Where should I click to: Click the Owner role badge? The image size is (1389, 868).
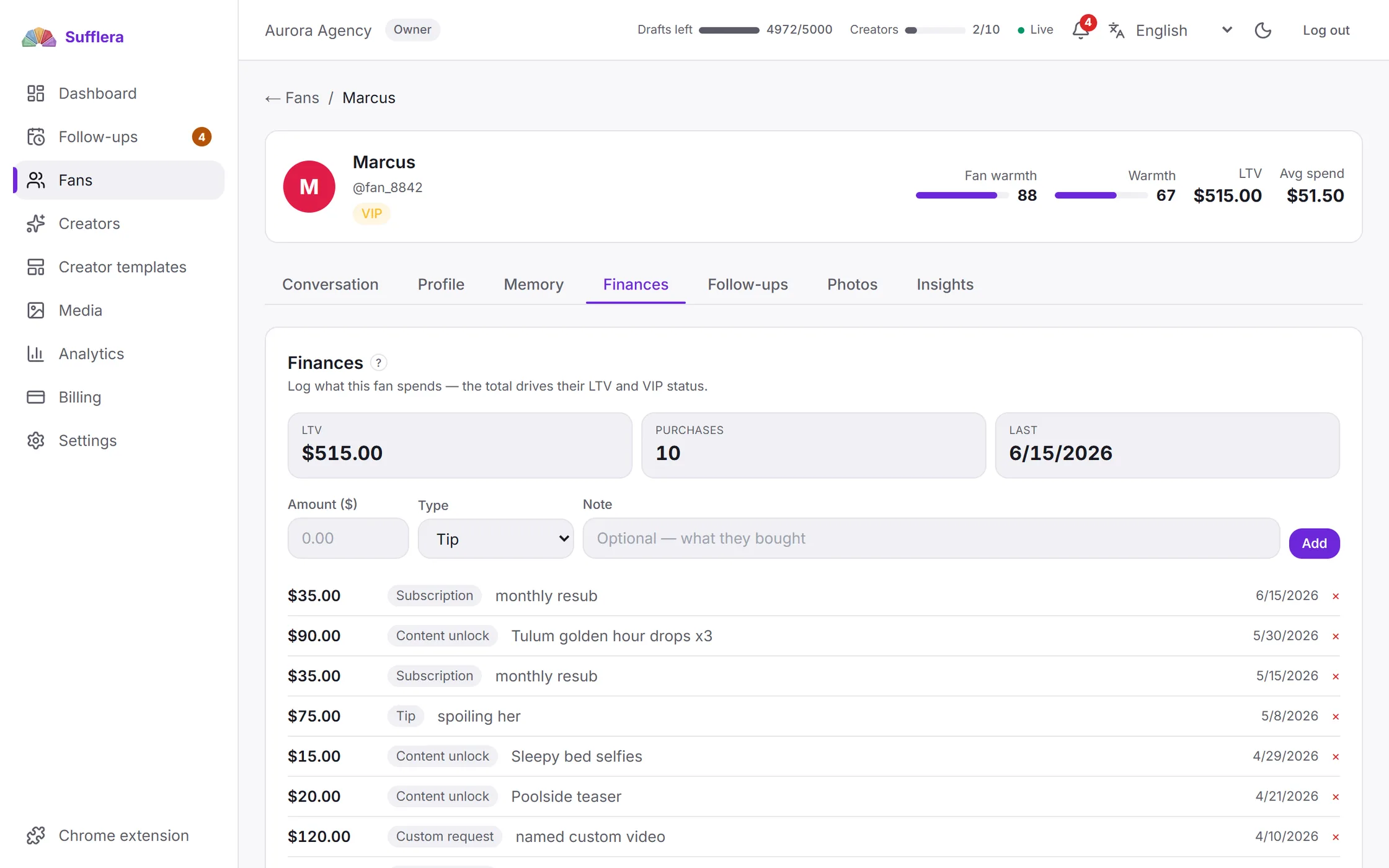point(412,30)
